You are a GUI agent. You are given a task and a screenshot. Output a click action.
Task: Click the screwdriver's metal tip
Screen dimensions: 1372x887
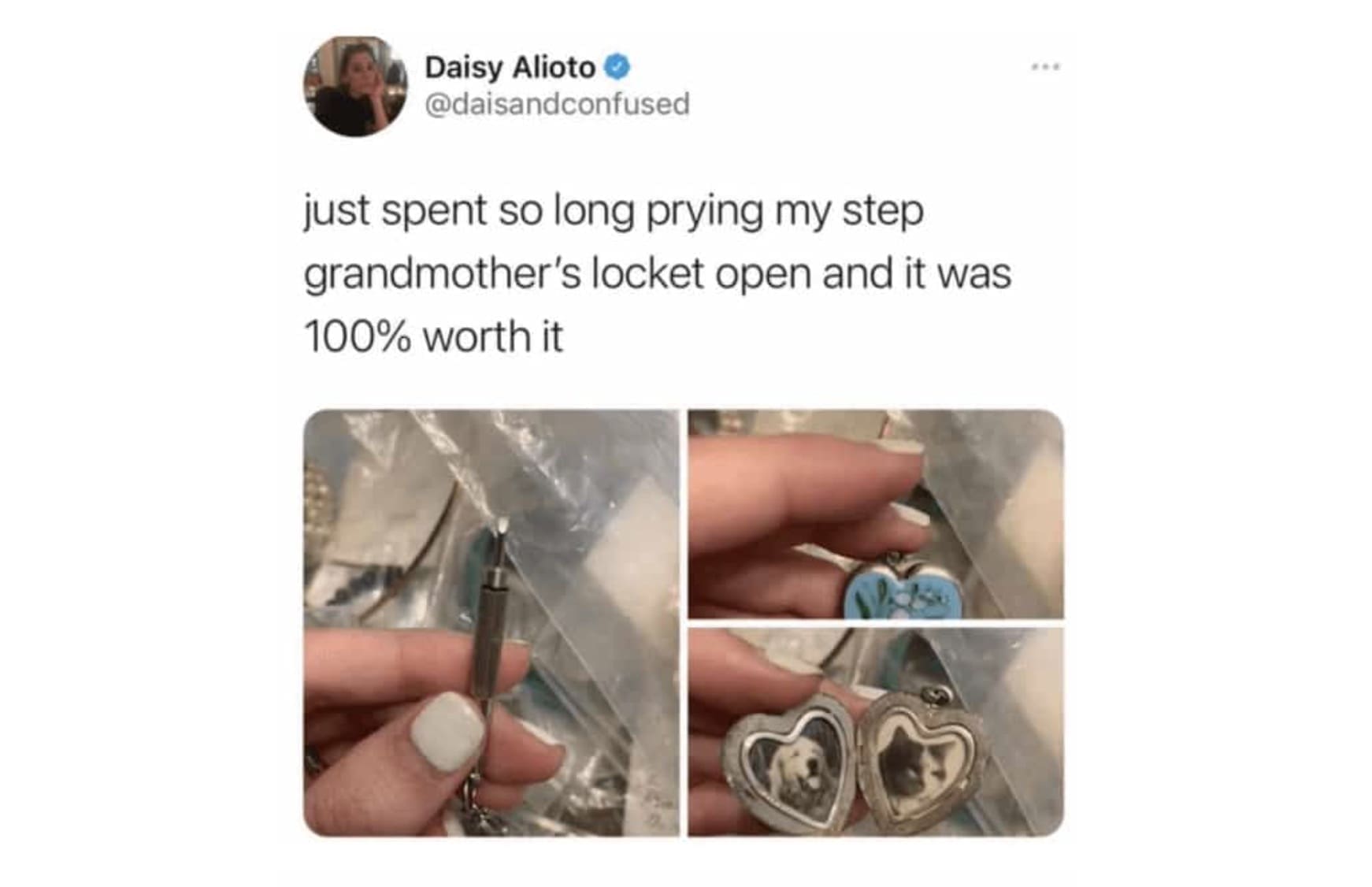pyautogui.click(x=499, y=533)
